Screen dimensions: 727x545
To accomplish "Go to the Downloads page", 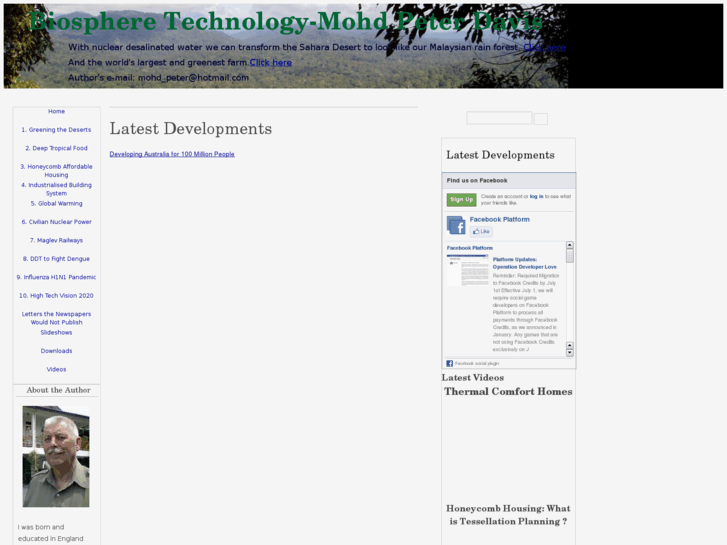I will point(57,351).
